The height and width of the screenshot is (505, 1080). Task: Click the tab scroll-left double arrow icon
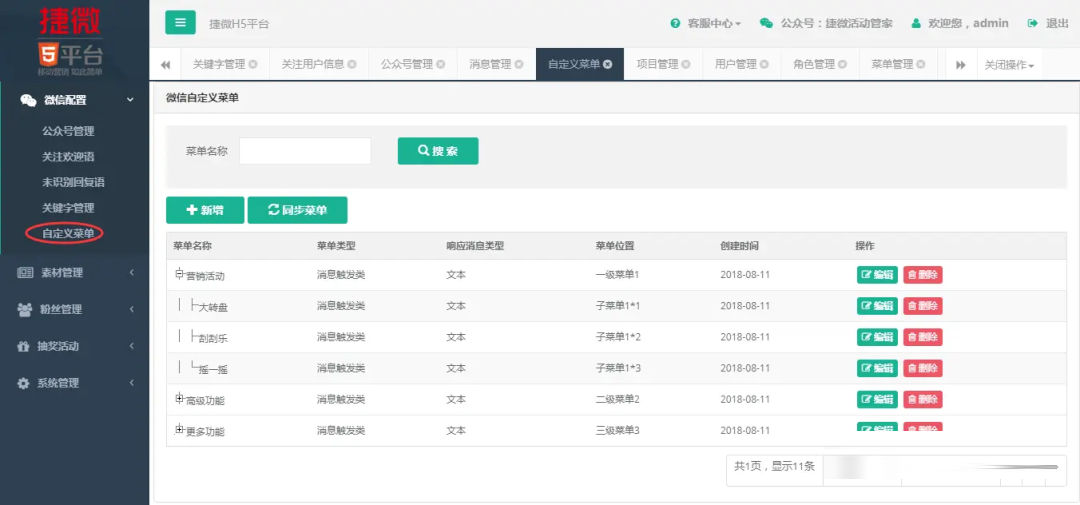pos(165,64)
